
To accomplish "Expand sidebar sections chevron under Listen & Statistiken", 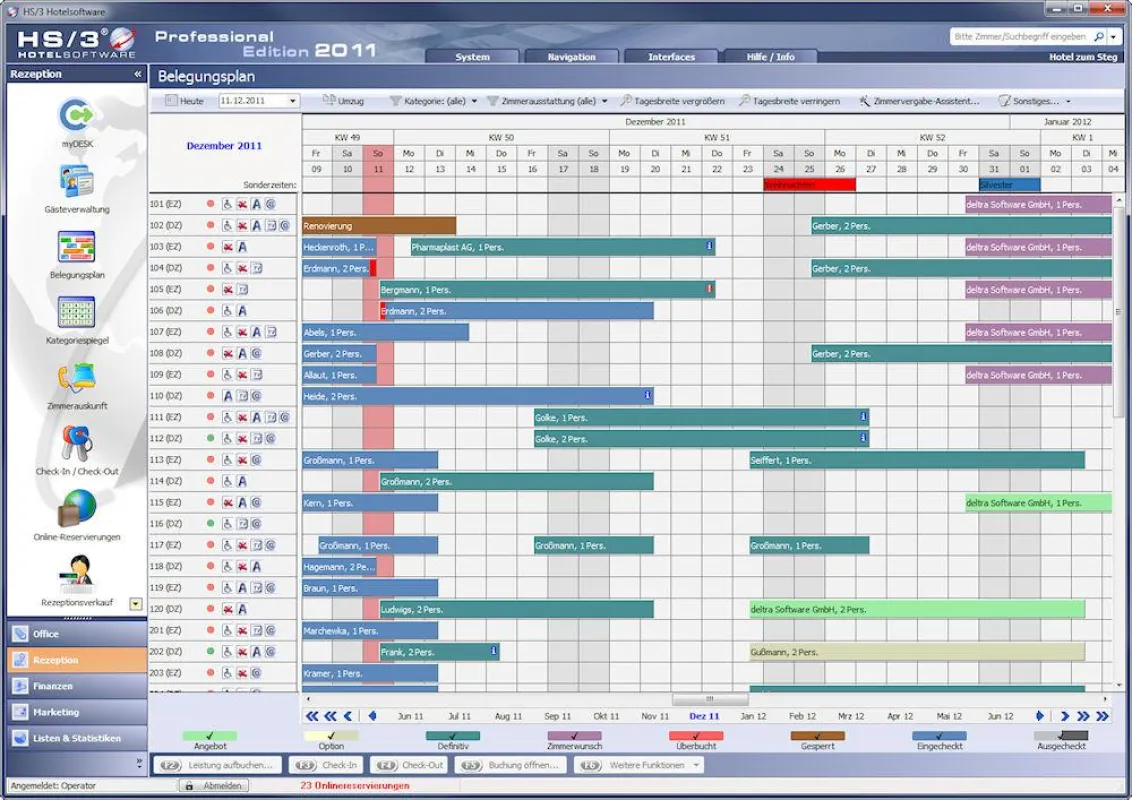I will (x=139, y=761).
